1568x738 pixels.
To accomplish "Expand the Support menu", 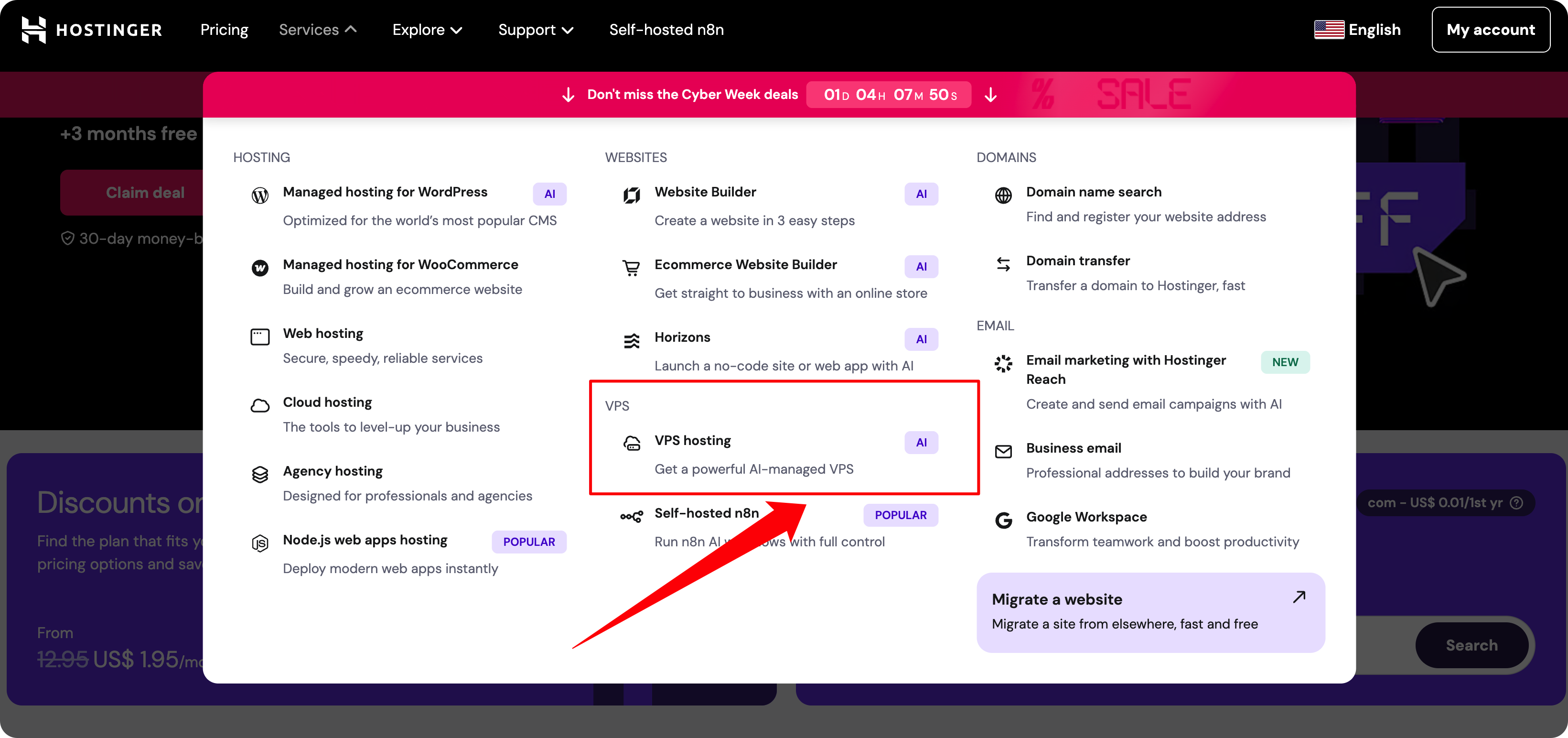I will click(536, 30).
